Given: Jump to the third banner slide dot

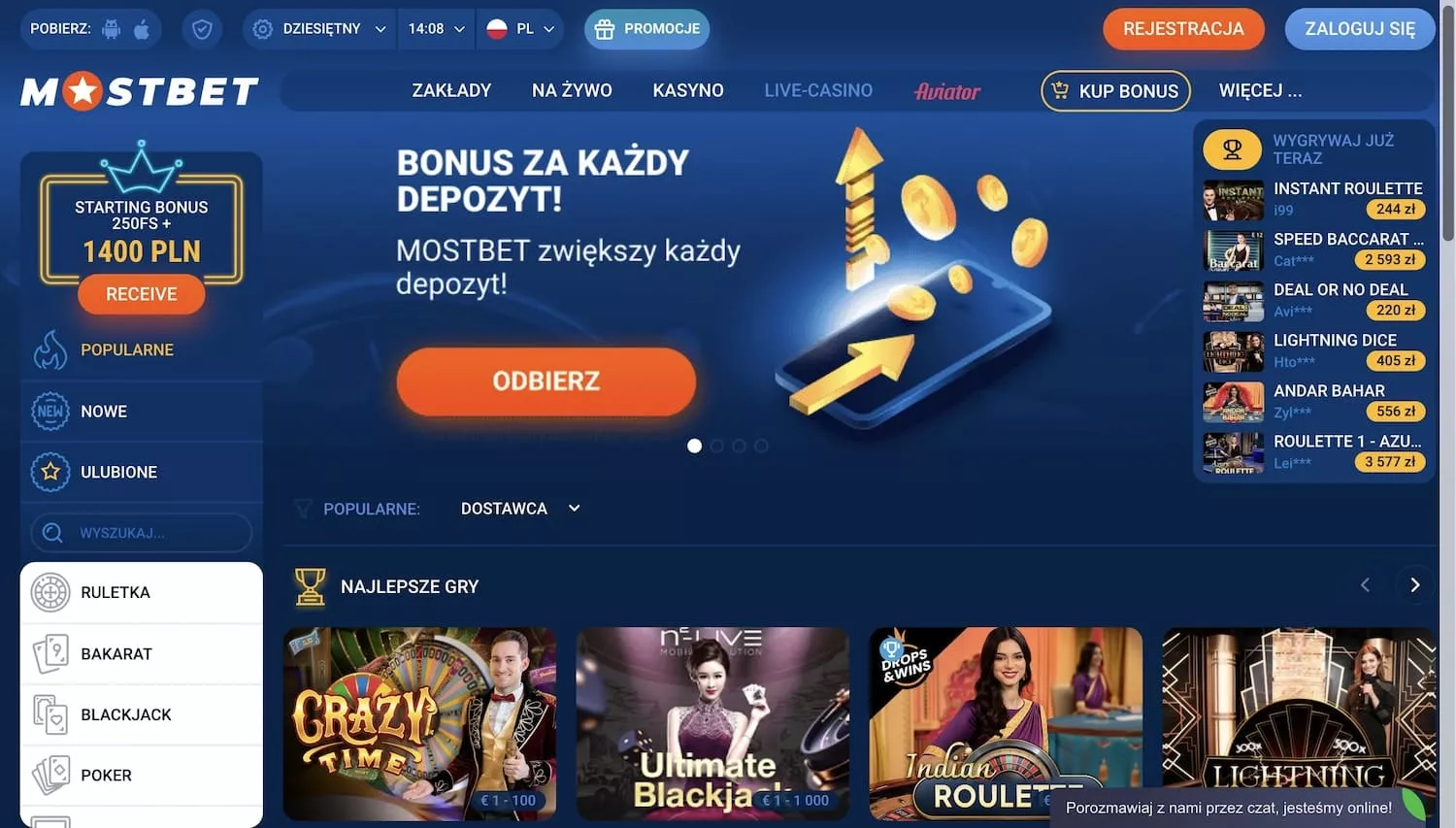Looking at the screenshot, I should [x=740, y=446].
